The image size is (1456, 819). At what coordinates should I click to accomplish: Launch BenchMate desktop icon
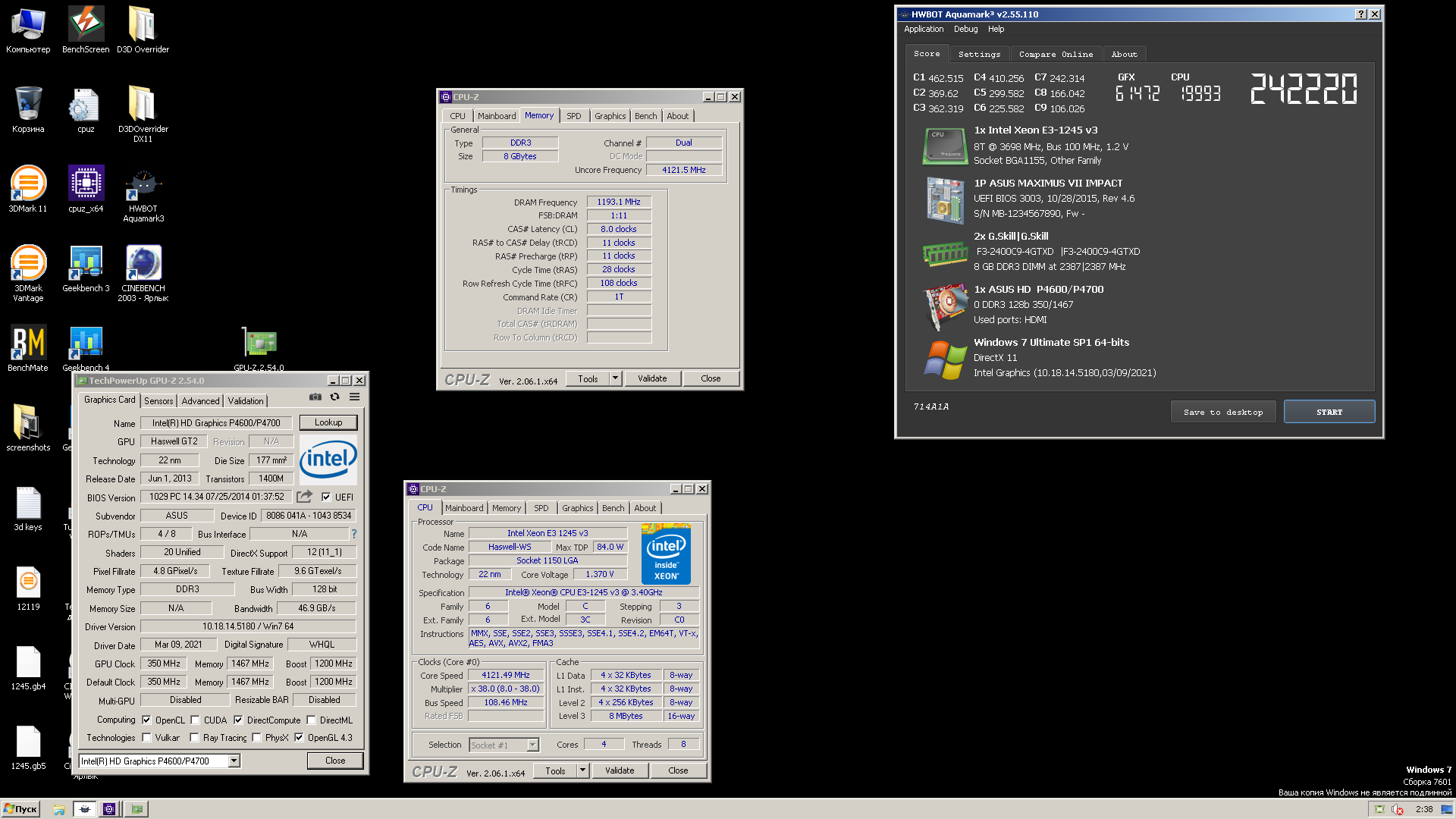click(x=28, y=349)
